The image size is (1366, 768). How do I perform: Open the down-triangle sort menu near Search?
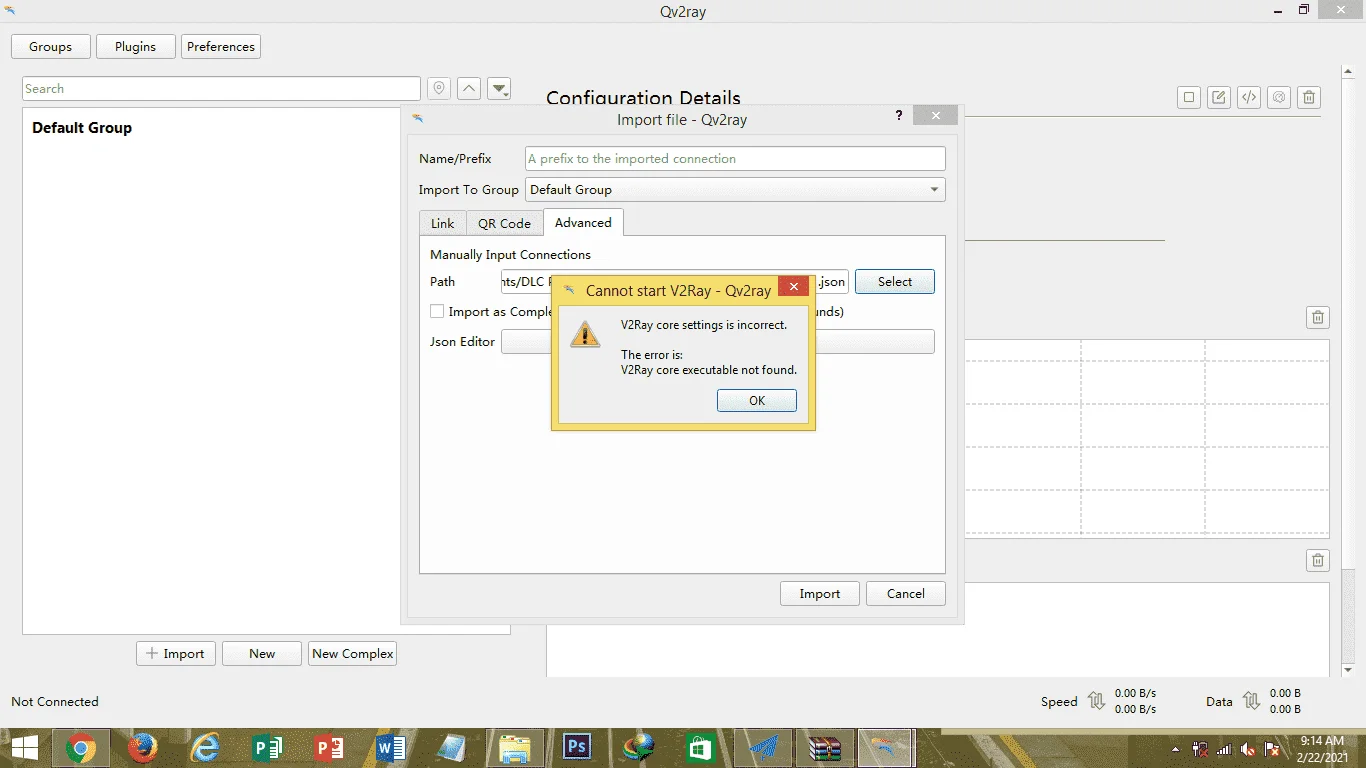pos(499,89)
